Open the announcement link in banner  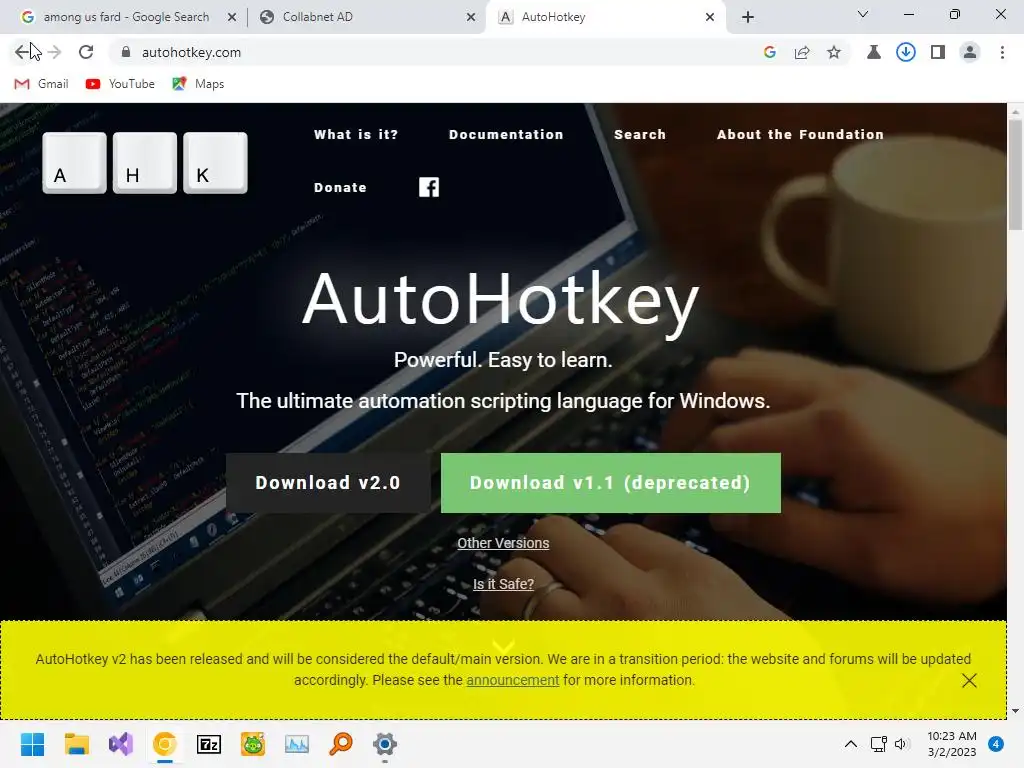pyautogui.click(x=513, y=680)
